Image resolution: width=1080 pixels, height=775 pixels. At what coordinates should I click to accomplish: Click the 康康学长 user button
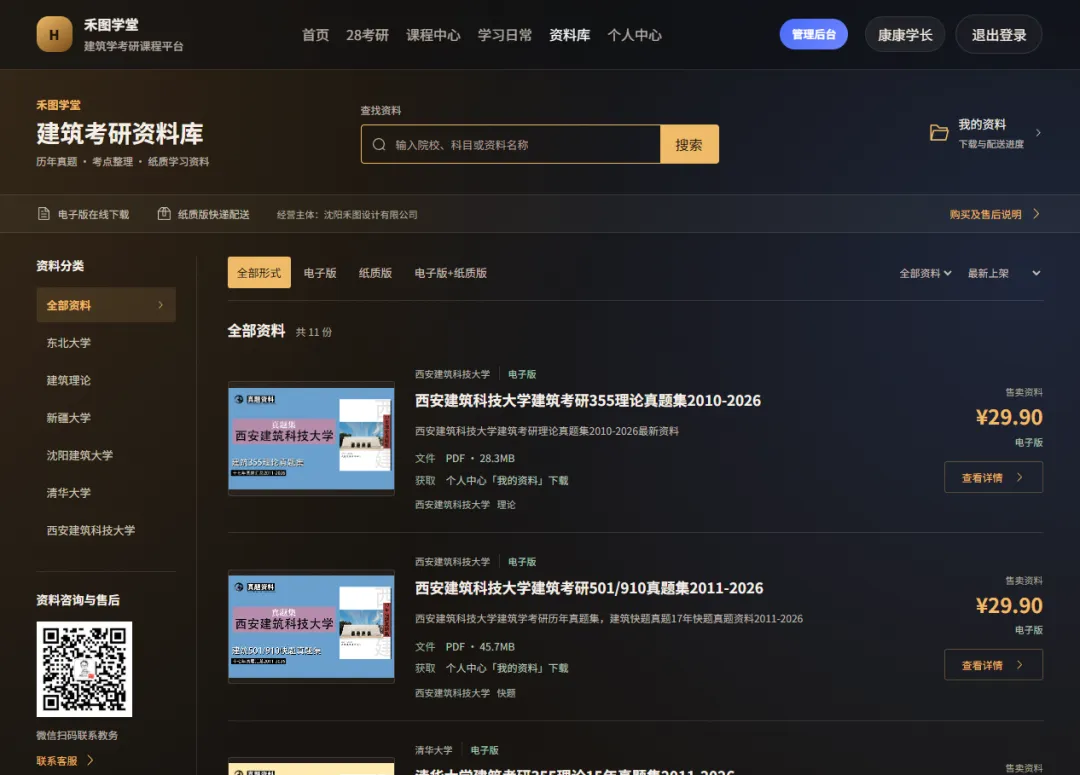tap(905, 35)
